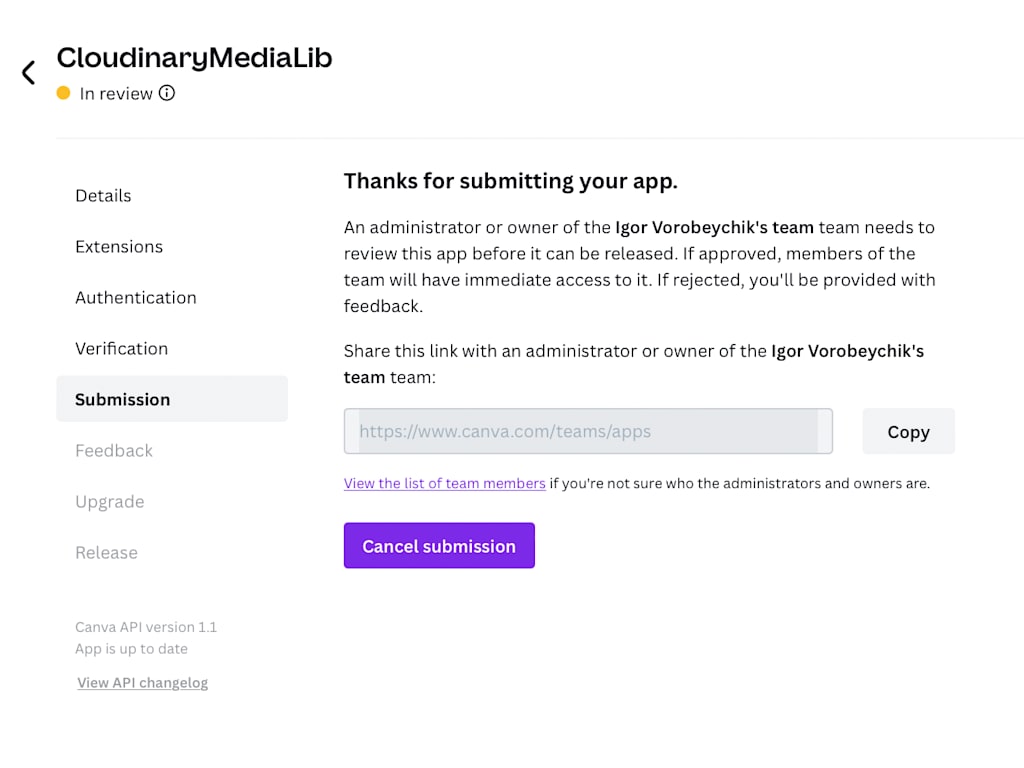Open View the list of team members link
Image resolution: width=1024 pixels, height=768 pixels.
point(445,483)
